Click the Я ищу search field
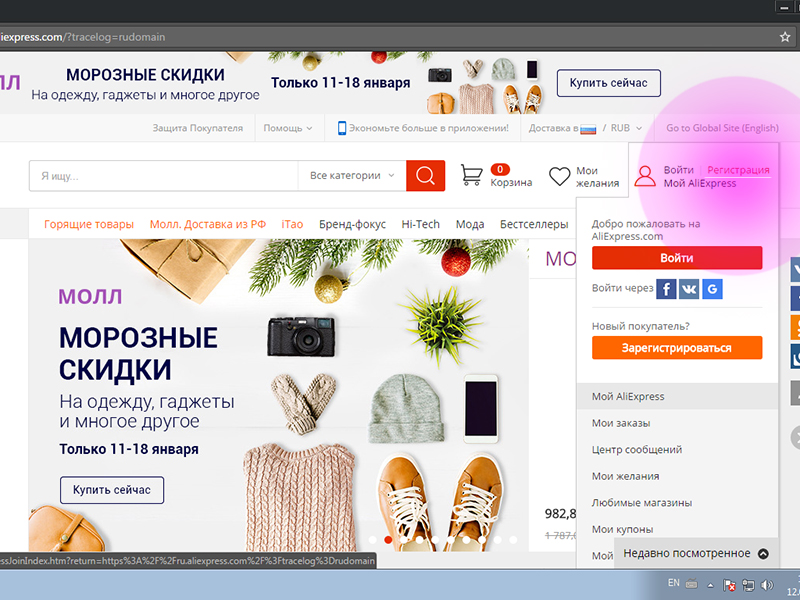This screenshot has height=600, width=800. pyautogui.click(x=163, y=176)
